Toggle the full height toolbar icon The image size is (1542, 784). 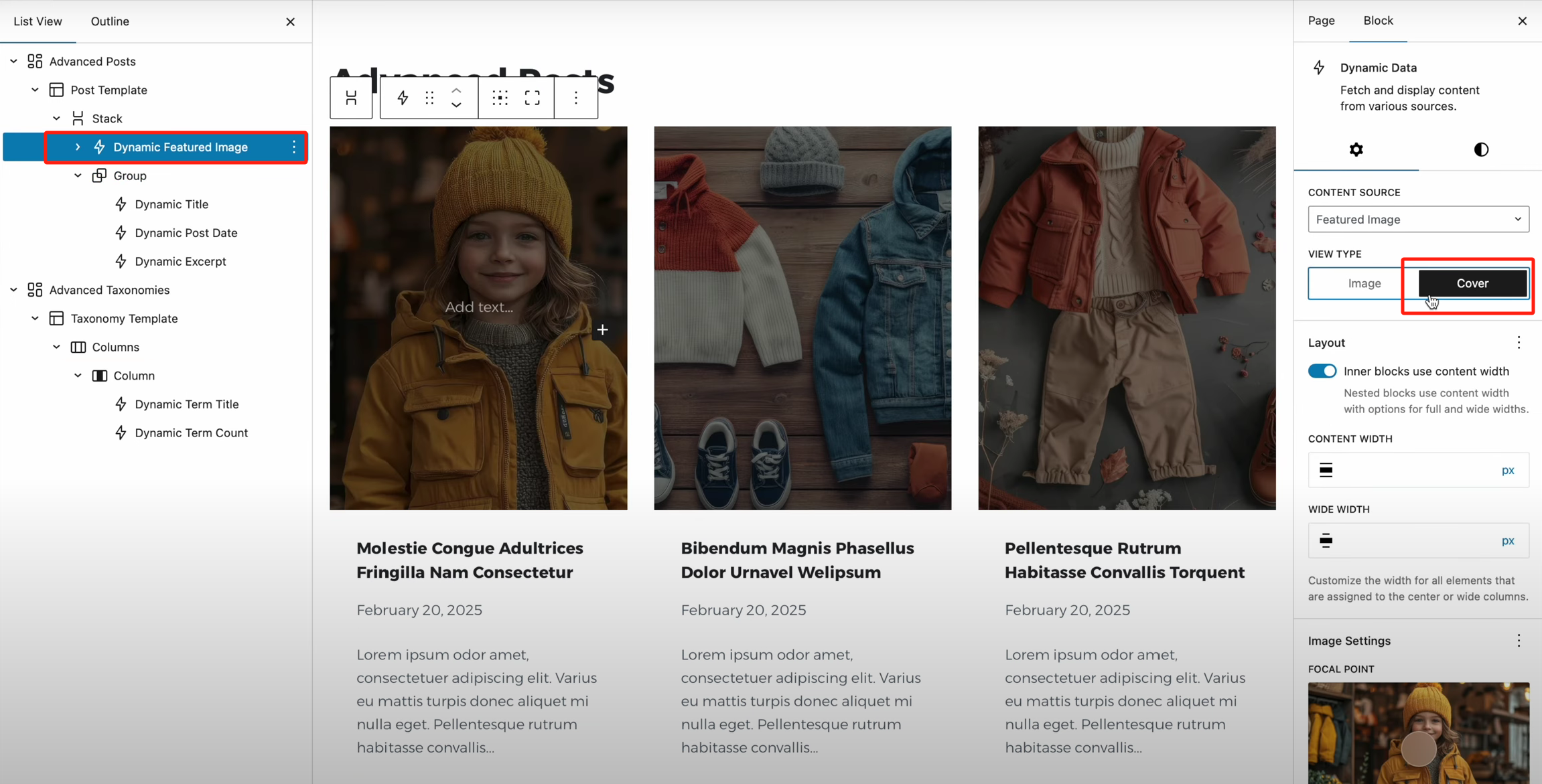(533, 98)
